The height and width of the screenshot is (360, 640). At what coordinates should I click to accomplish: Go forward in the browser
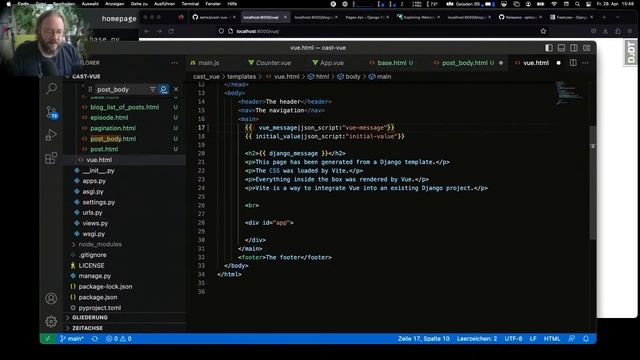tap(159, 31)
